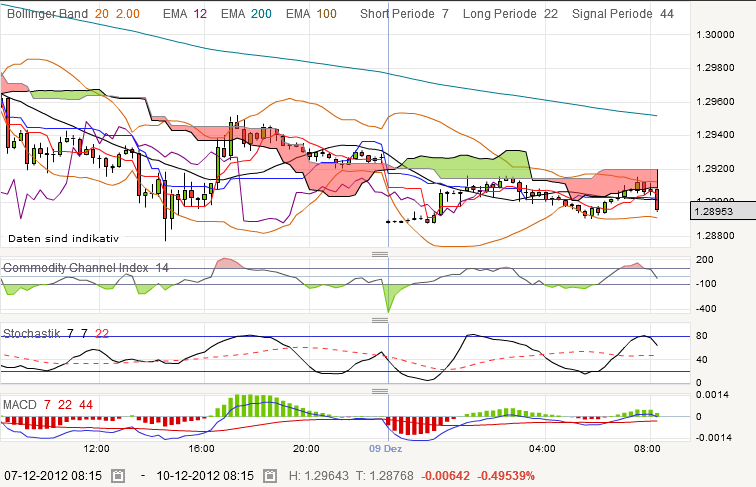Click the 1.28800 price axis label
The height and width of the screenshot is (487, 756).
pos(716,236)
